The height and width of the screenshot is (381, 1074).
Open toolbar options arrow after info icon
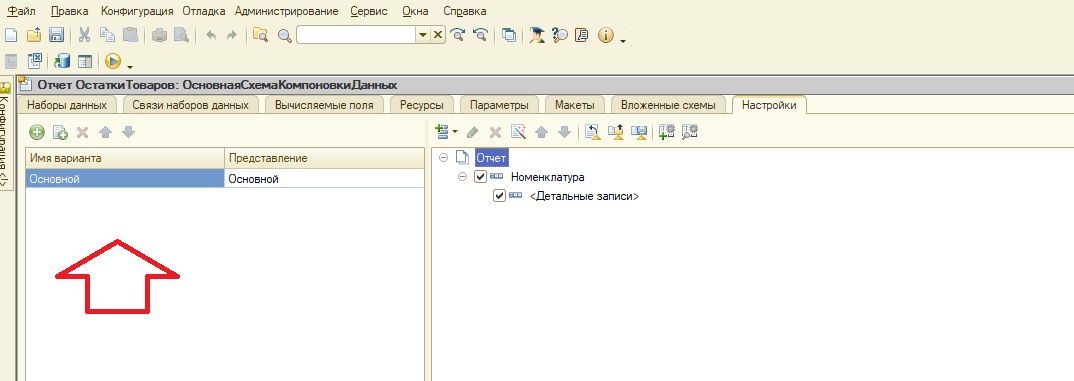point(623,41)
